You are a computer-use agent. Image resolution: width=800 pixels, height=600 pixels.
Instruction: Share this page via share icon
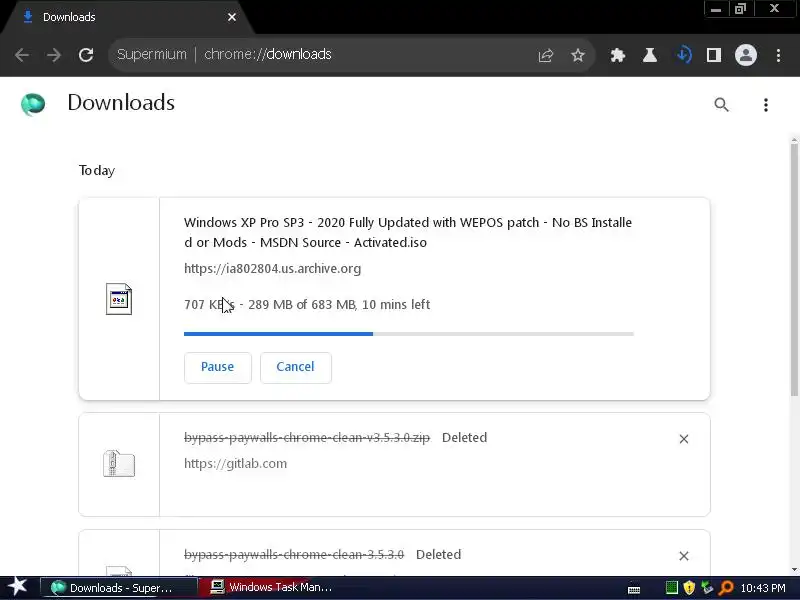(545, 55)
